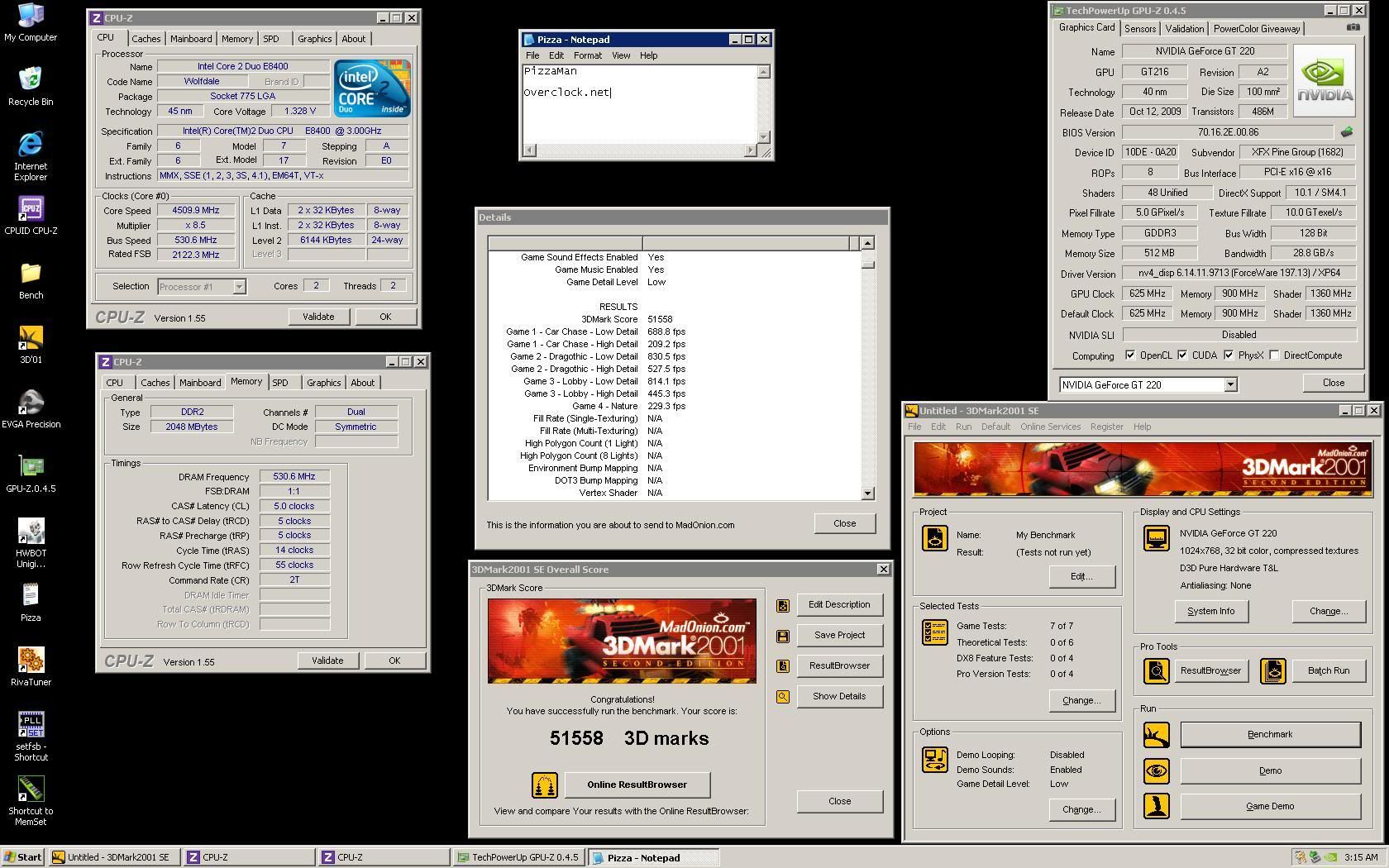The height and width of the screenshot is (868, 1389).
Task: Toggle the DirectCompute checkbox in GPU-Z
Action: 1274,355
